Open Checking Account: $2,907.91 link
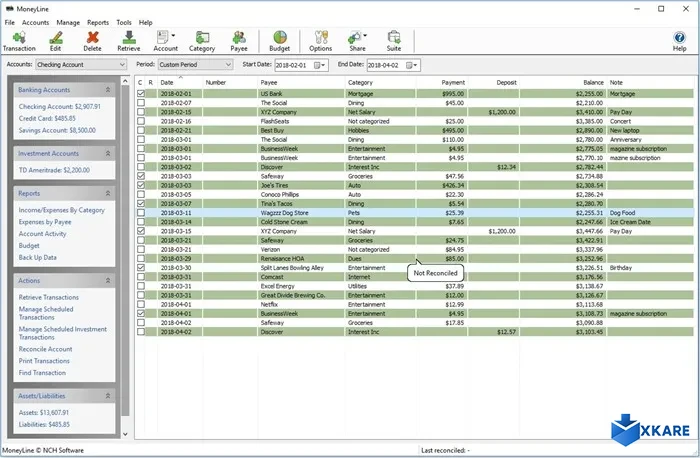Screen dimensions: 700x458 pyautogui.click(x=59, y=107)
